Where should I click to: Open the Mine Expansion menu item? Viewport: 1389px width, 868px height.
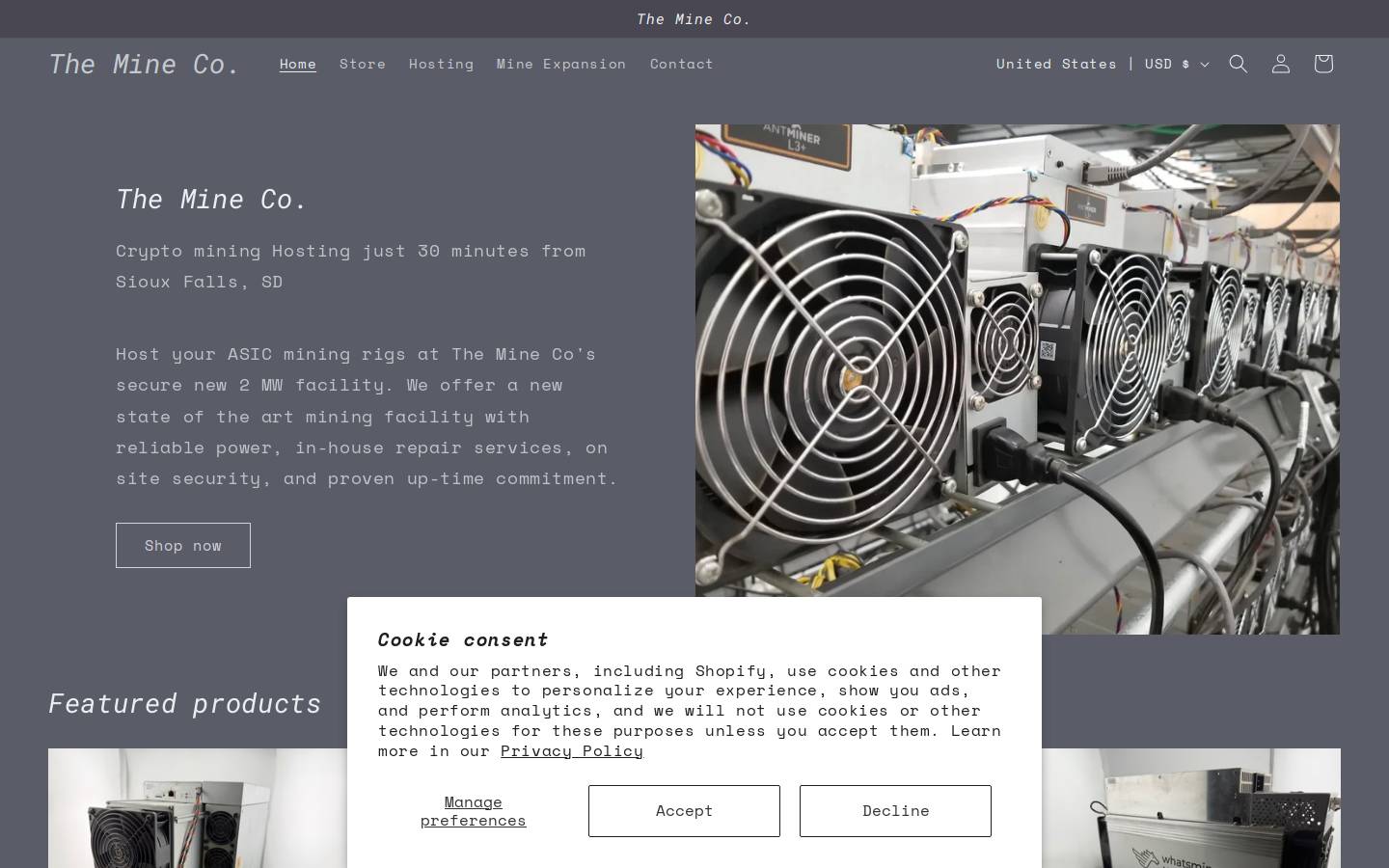tap(561, 64)
